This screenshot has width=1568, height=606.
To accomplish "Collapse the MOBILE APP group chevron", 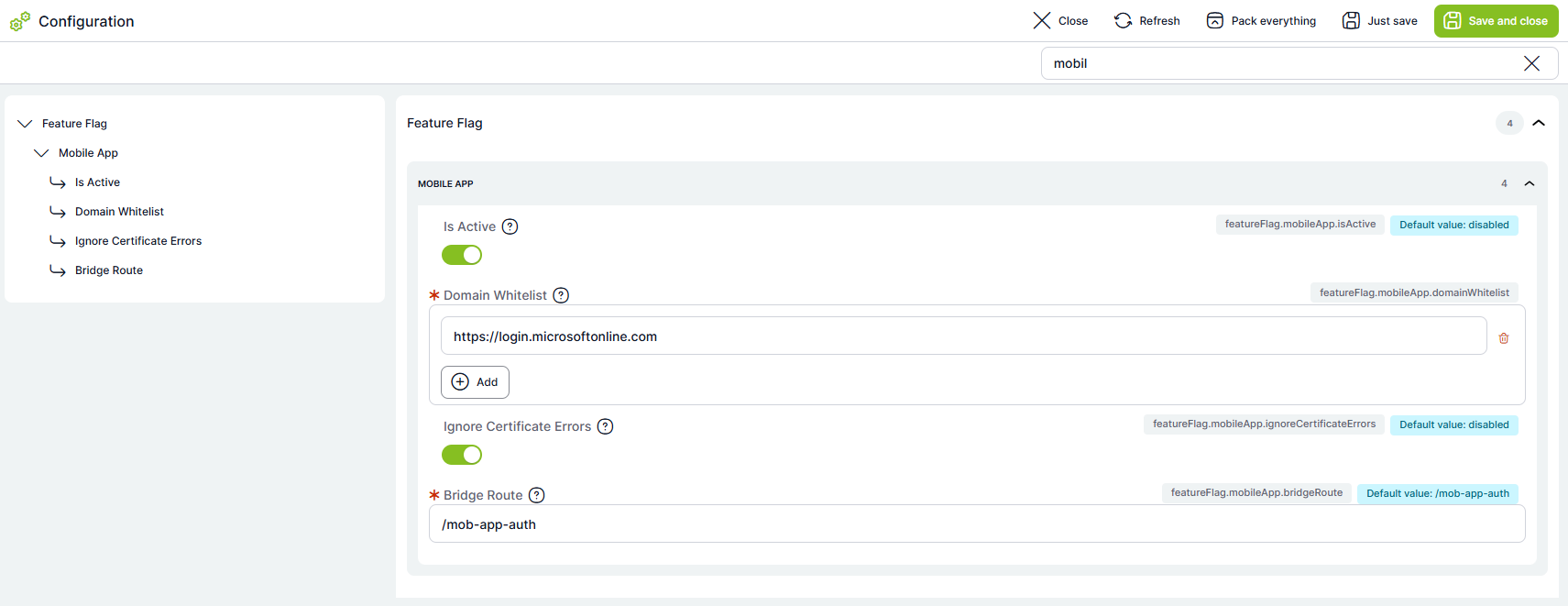I will [x=1530, y=183].
